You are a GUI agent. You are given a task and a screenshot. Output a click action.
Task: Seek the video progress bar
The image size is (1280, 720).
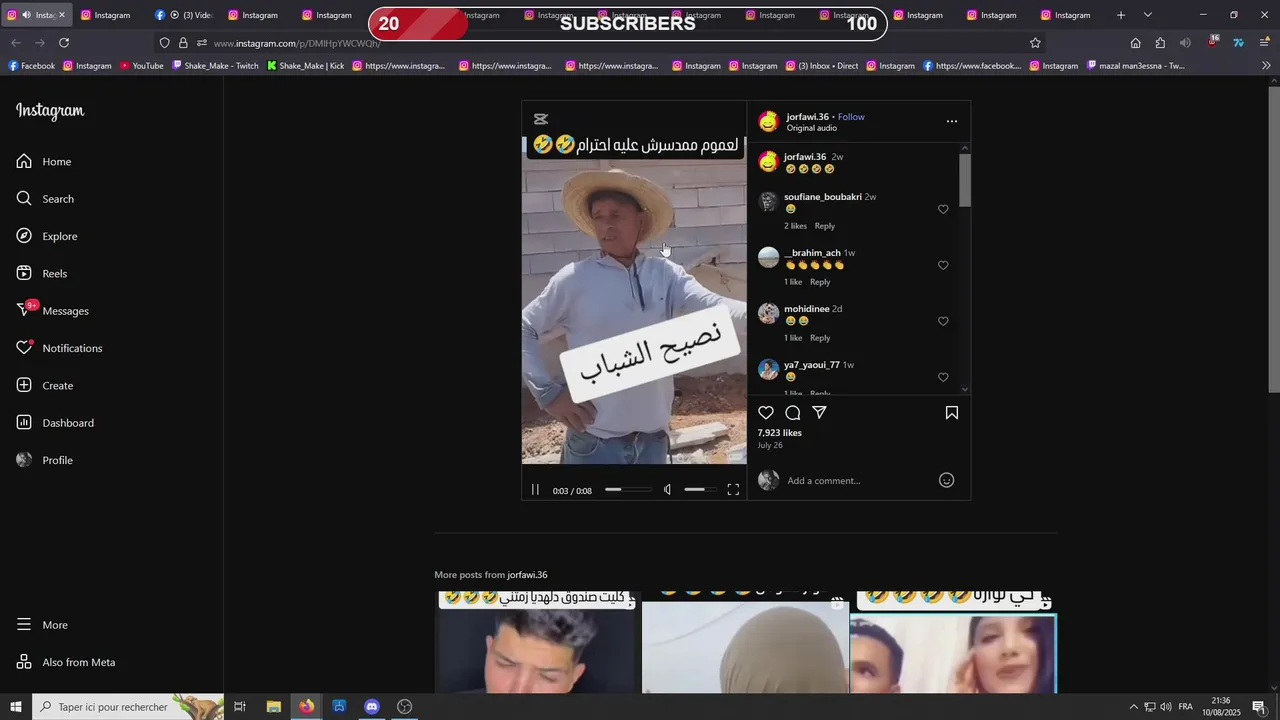pos(627,490)
